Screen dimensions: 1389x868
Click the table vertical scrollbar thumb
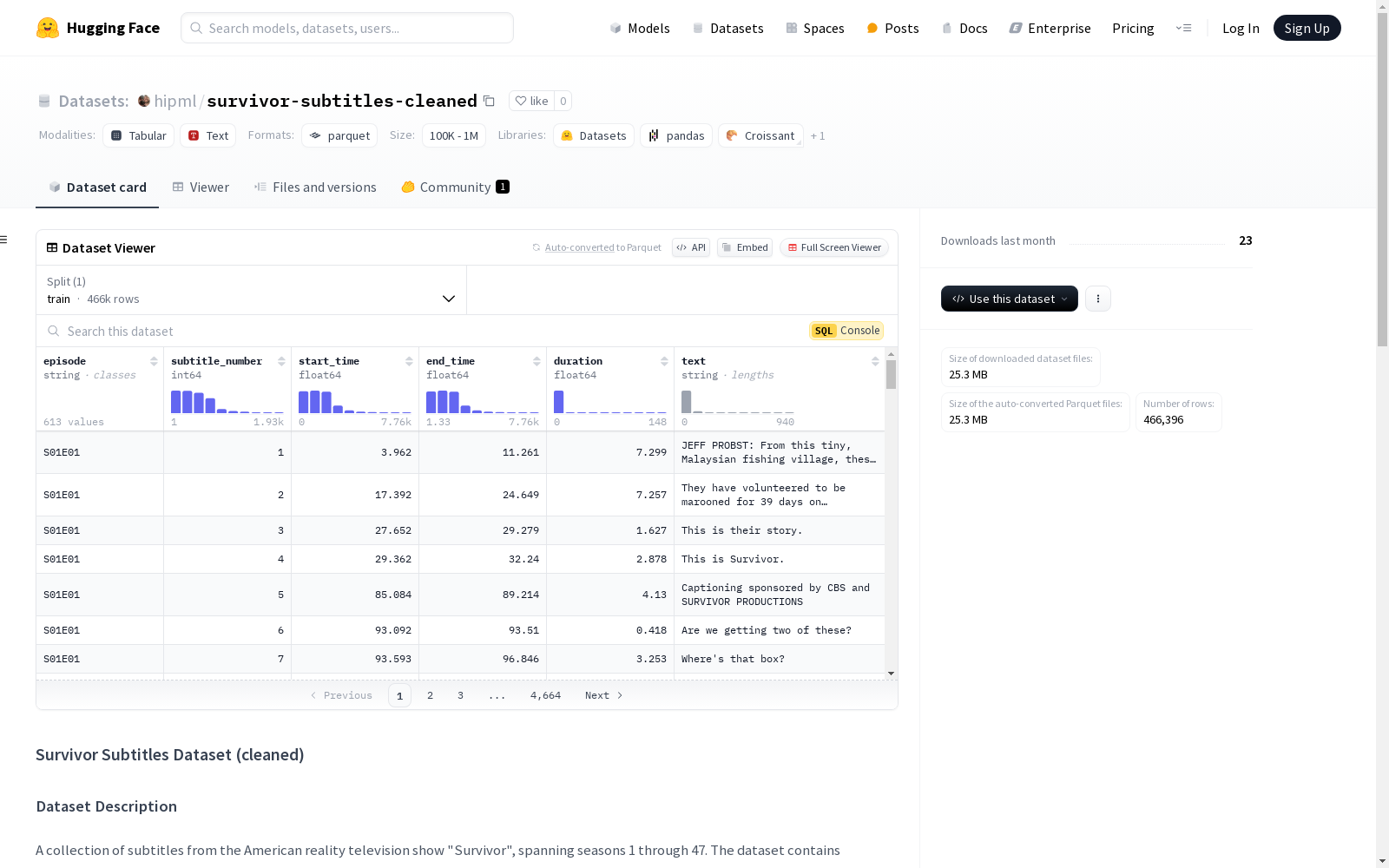pyautogui.click(x=891, y=374)
